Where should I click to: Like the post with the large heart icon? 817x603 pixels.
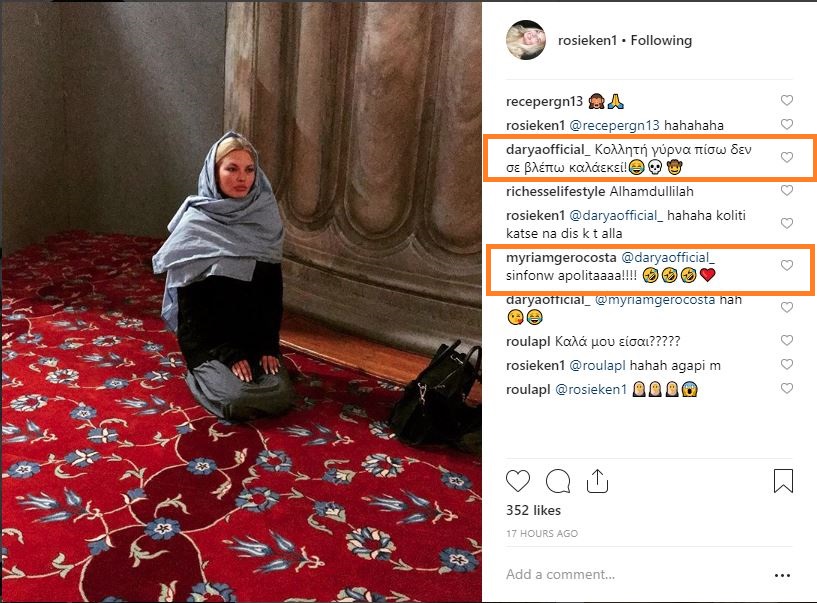pos(517,481)
